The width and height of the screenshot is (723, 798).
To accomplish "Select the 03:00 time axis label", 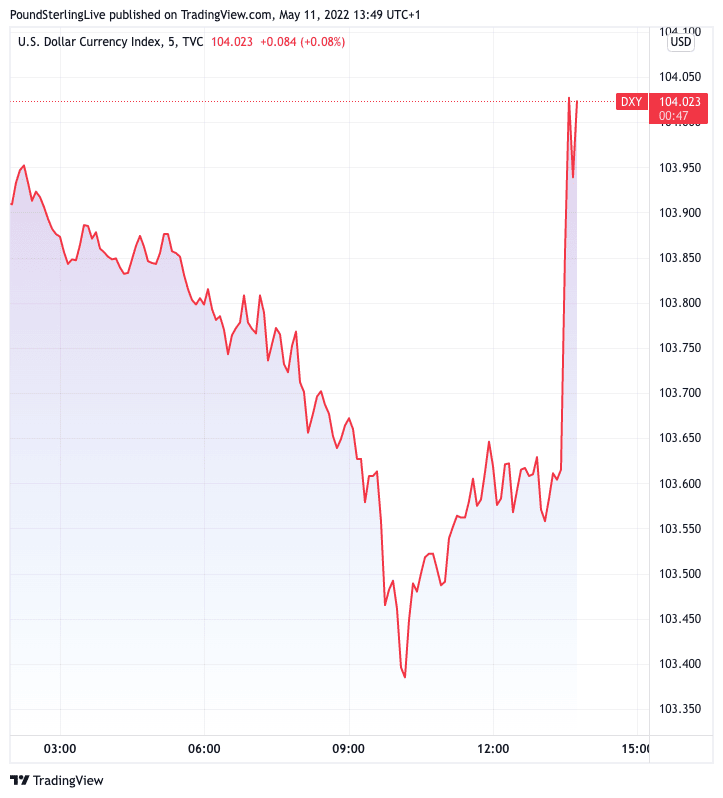I will [x=60, y=748].
